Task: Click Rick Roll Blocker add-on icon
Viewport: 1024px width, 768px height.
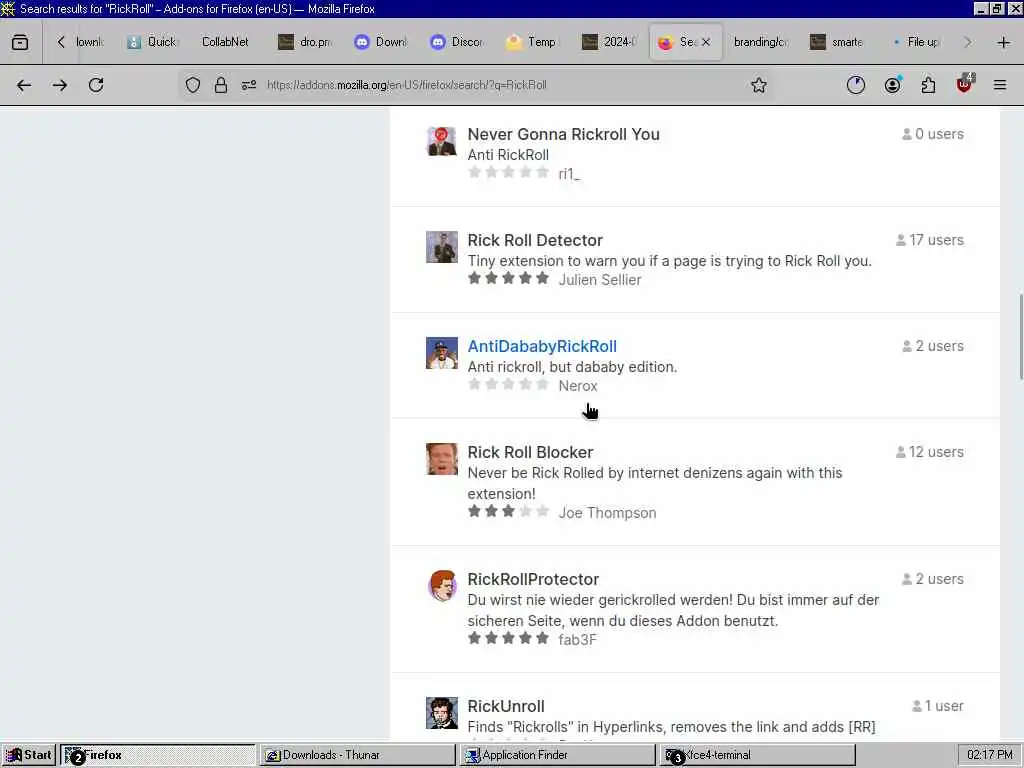Action: click(x=441, y=459)
